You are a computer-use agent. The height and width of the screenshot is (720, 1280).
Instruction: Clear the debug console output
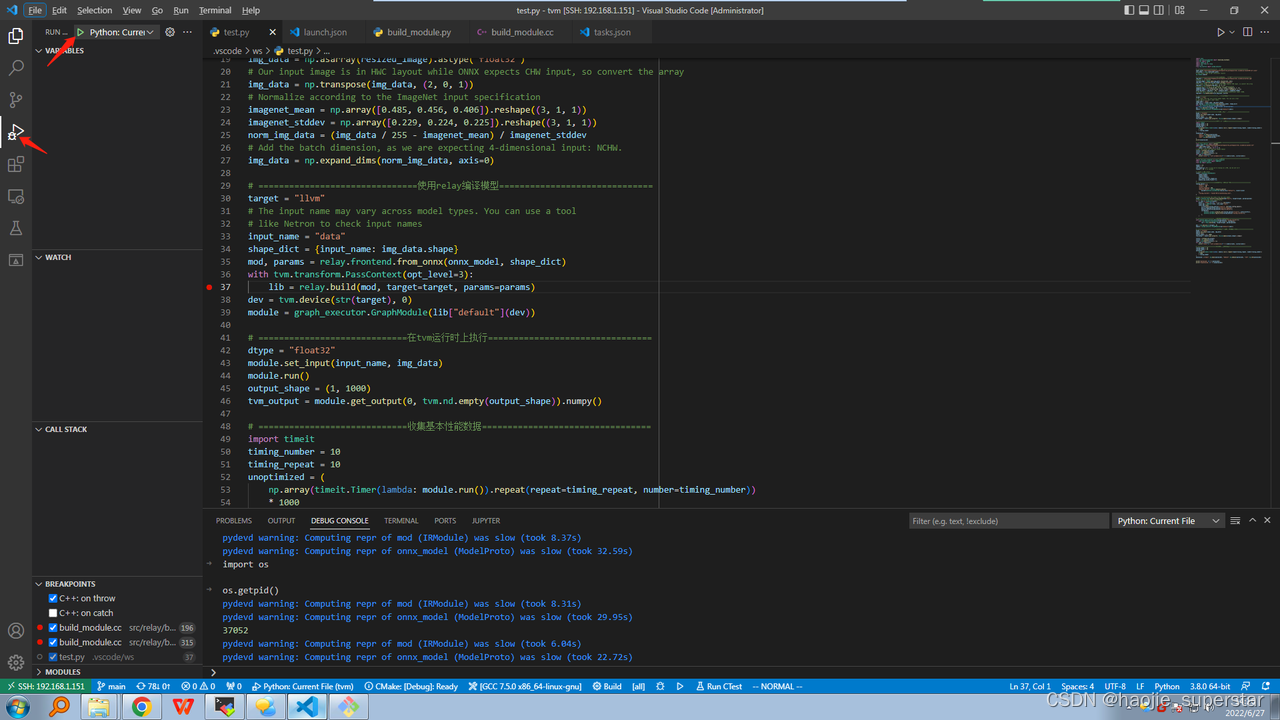(x=1236, y=521)
